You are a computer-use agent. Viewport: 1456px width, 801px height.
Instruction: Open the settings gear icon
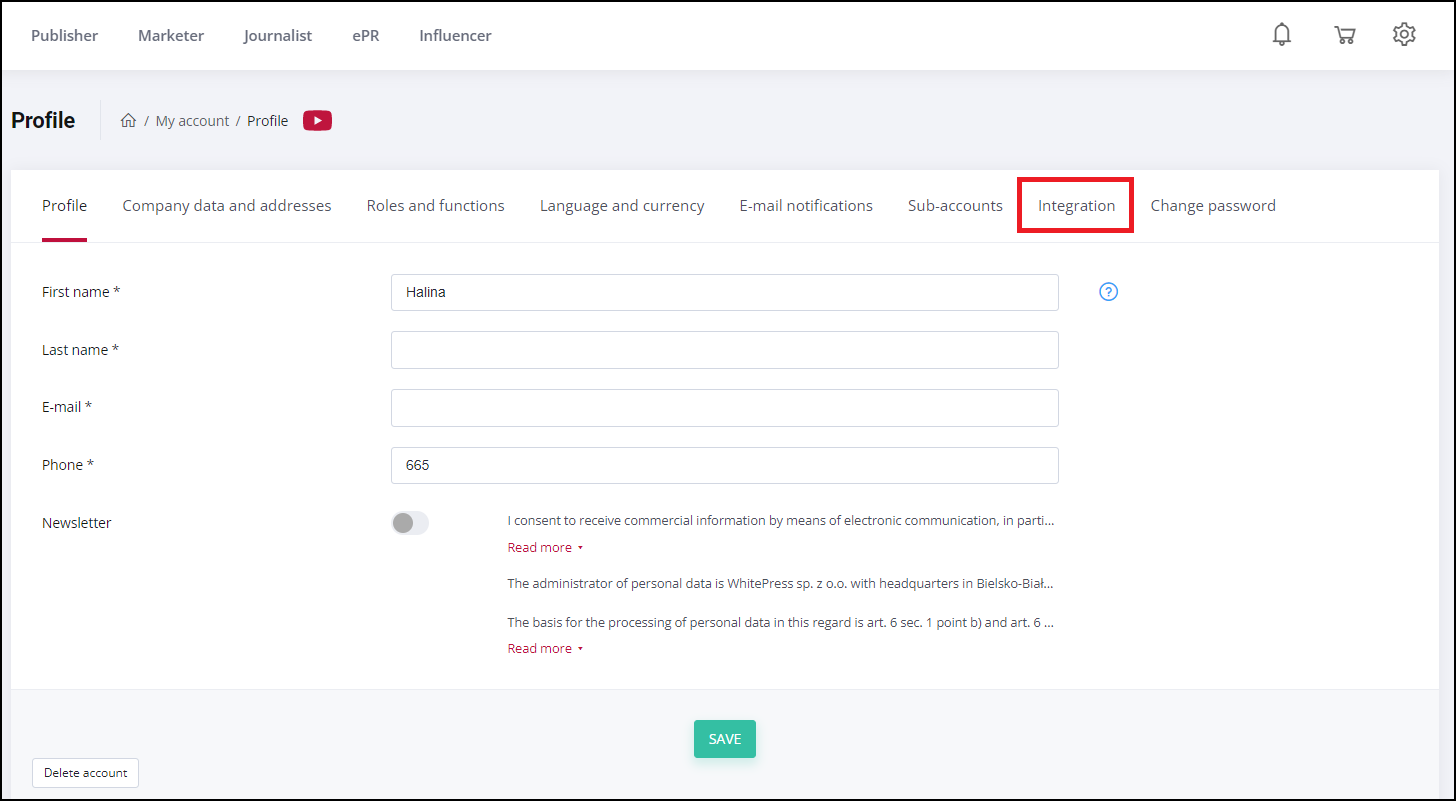click(x=1404, y=35)
